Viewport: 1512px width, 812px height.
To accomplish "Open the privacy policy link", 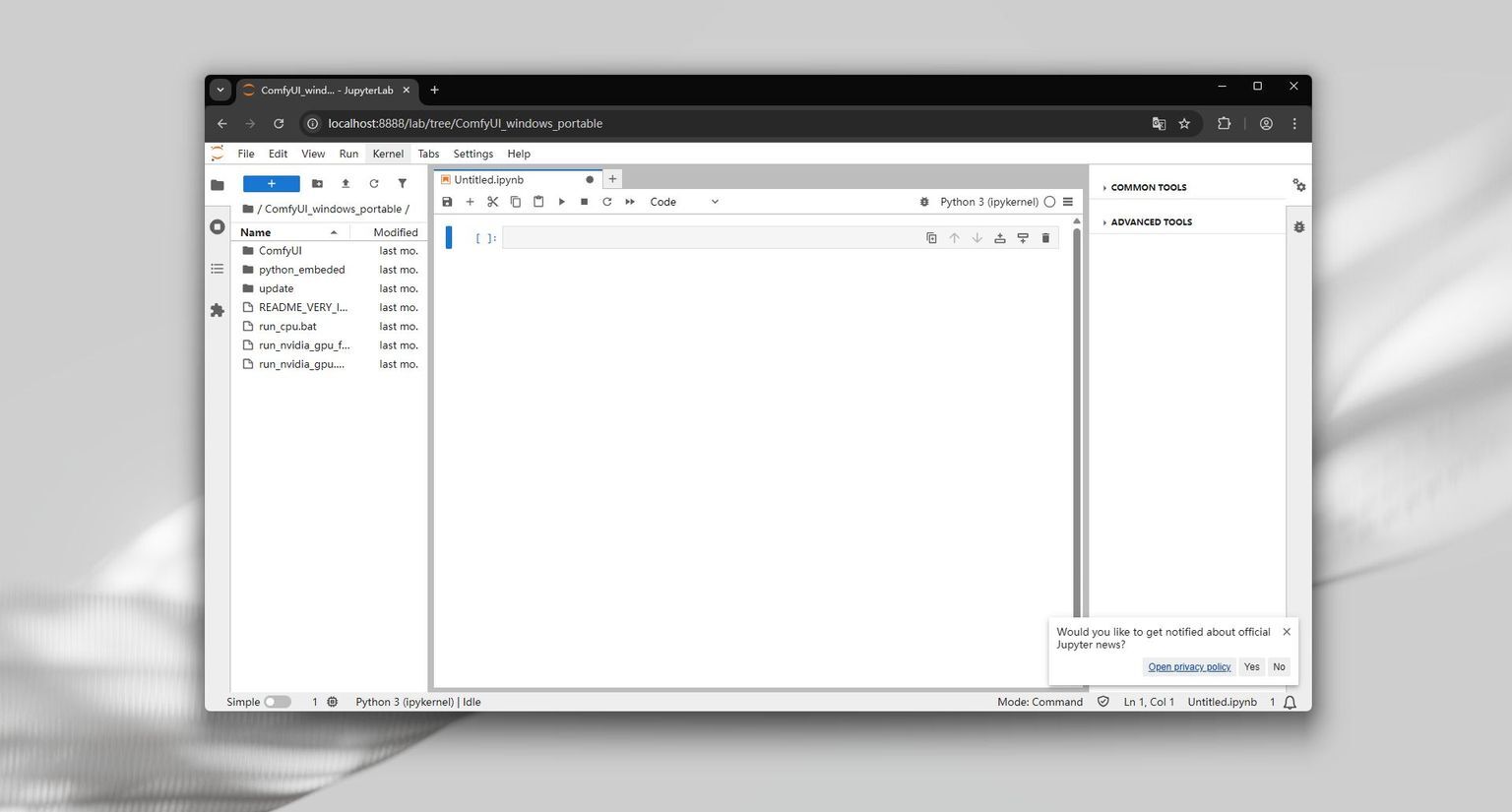I will coord(1189,667).
